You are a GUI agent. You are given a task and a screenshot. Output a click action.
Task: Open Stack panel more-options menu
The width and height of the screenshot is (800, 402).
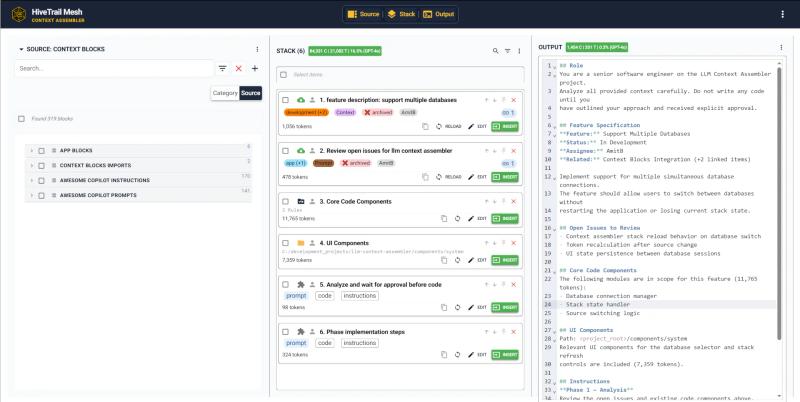519,51
